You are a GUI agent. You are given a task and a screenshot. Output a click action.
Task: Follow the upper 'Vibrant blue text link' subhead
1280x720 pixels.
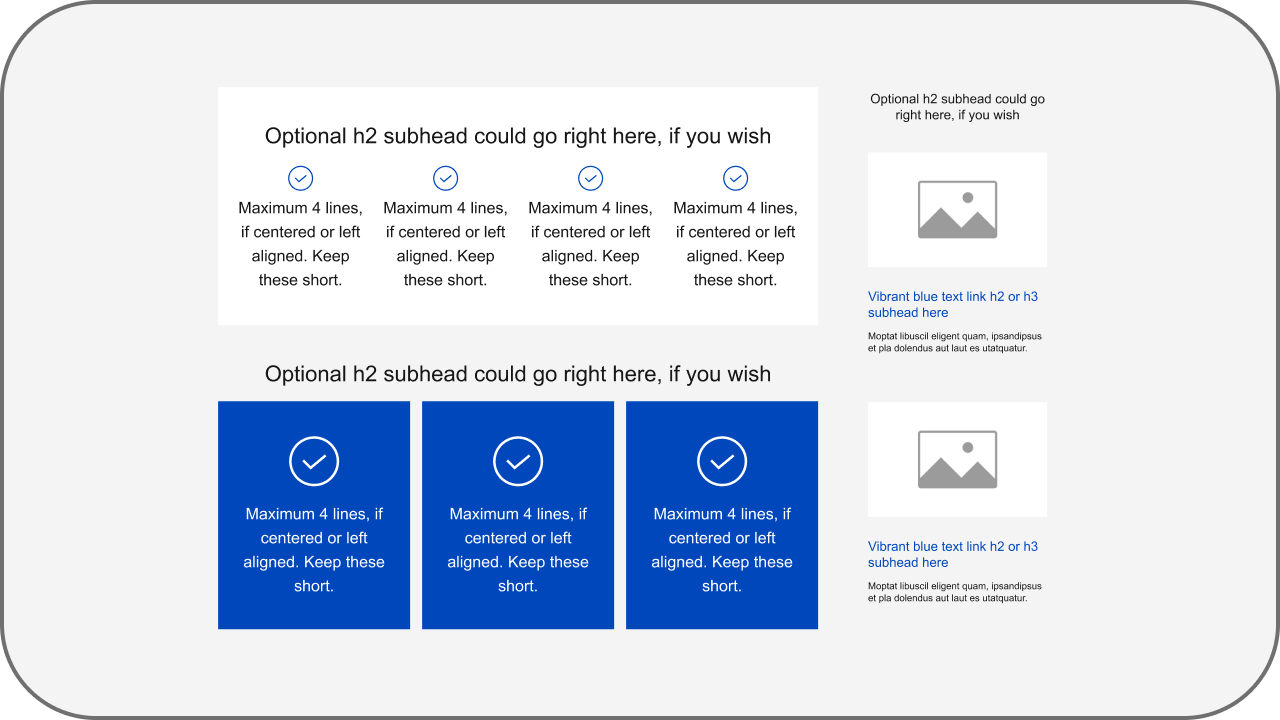953,304
